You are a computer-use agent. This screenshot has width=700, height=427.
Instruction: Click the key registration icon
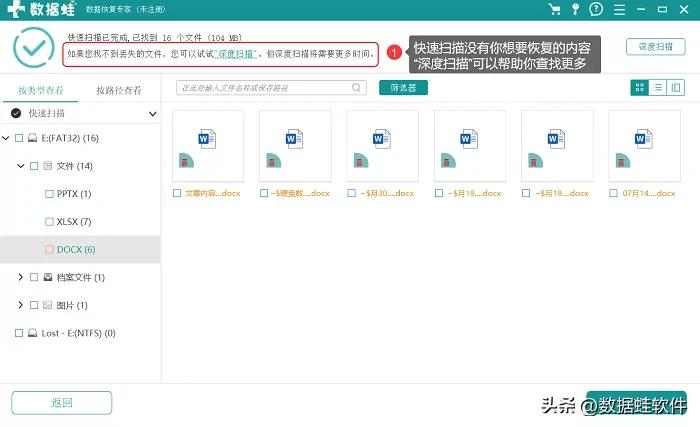575,9
